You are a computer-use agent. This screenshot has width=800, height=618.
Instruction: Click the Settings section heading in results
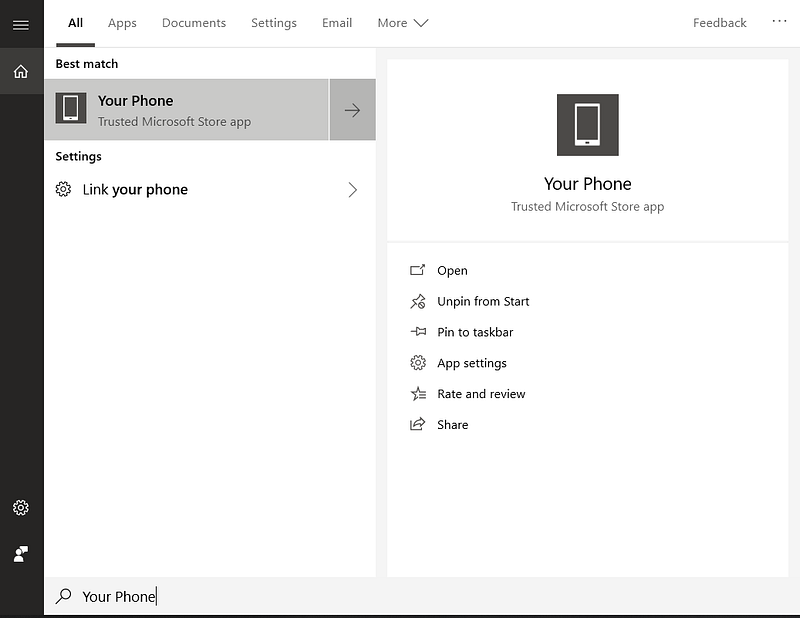pos(78,156)
